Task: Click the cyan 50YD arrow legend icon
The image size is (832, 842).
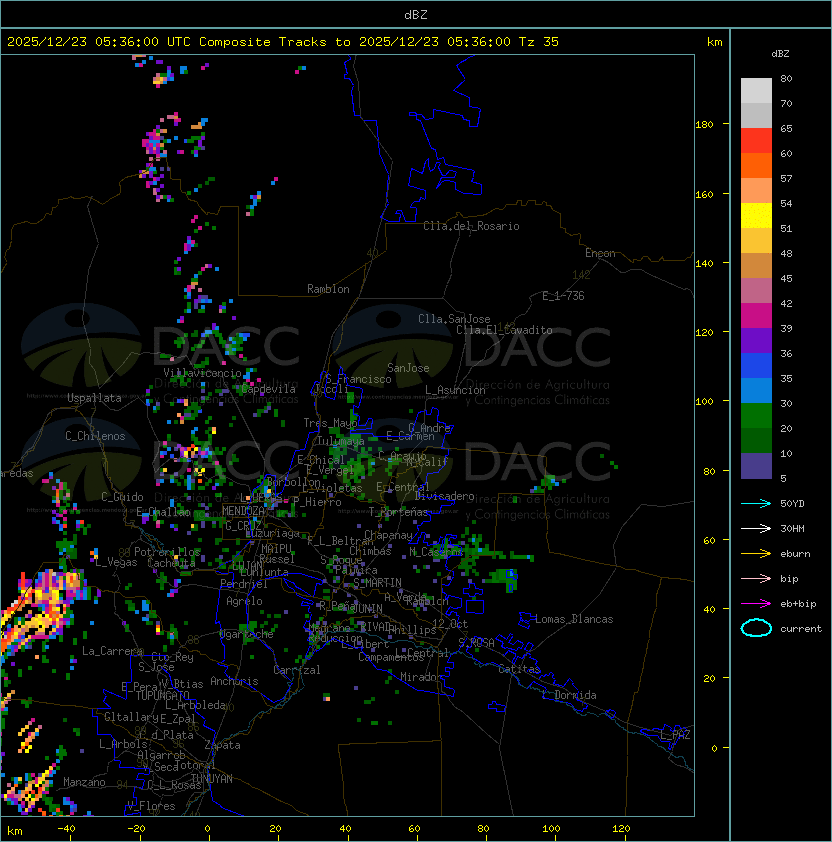Action: click(756, 504)
